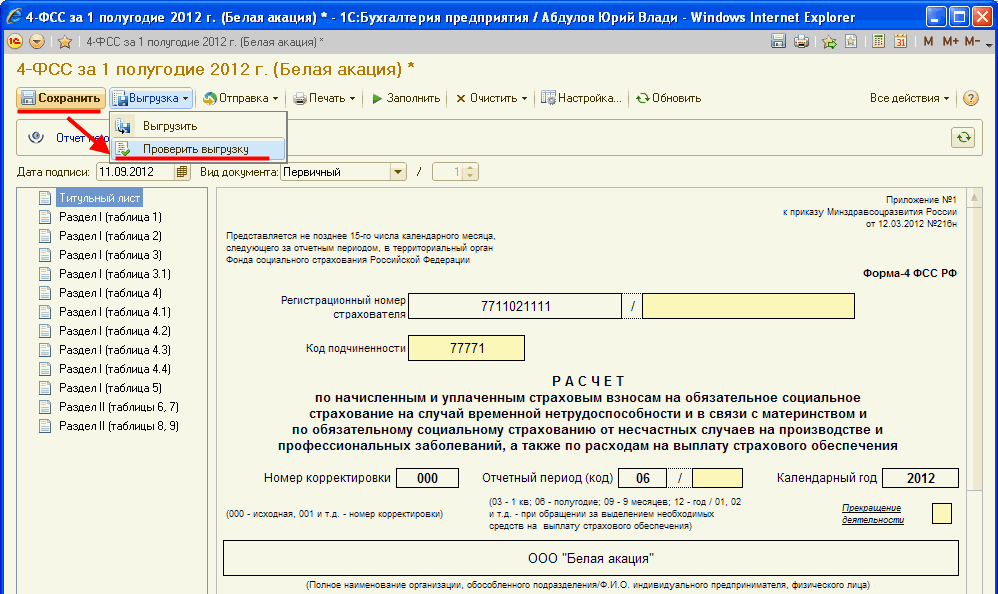Open Все действия menu
Viewport: 998px width, 594px height.
point(909,98)
